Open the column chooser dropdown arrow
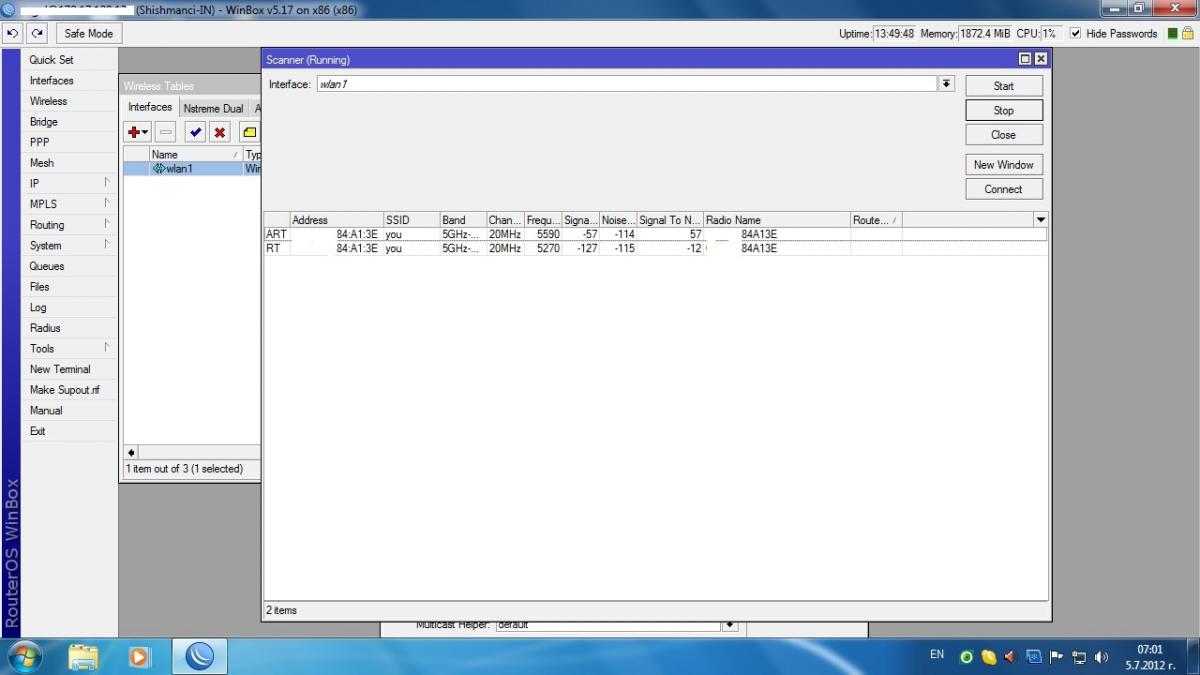The width and height of the screenshot is (1200, 675). tap(1040, 220)
